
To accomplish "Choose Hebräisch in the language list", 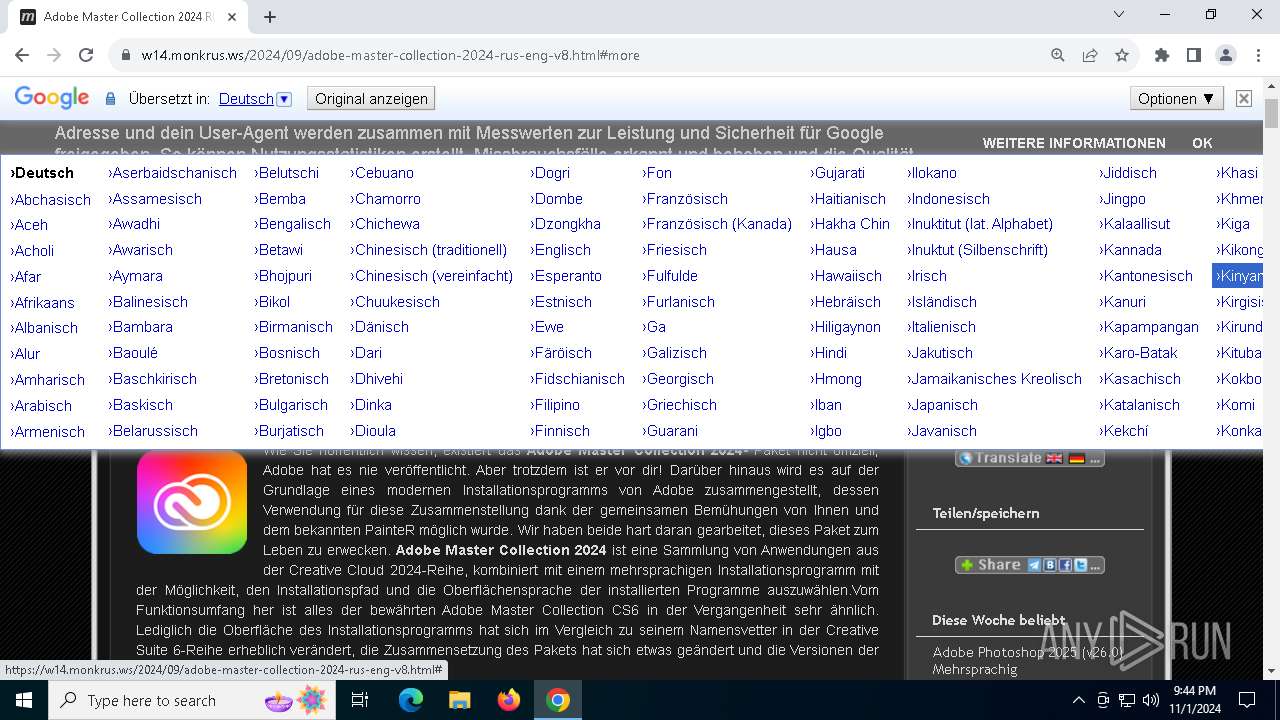I will [846, 302].
